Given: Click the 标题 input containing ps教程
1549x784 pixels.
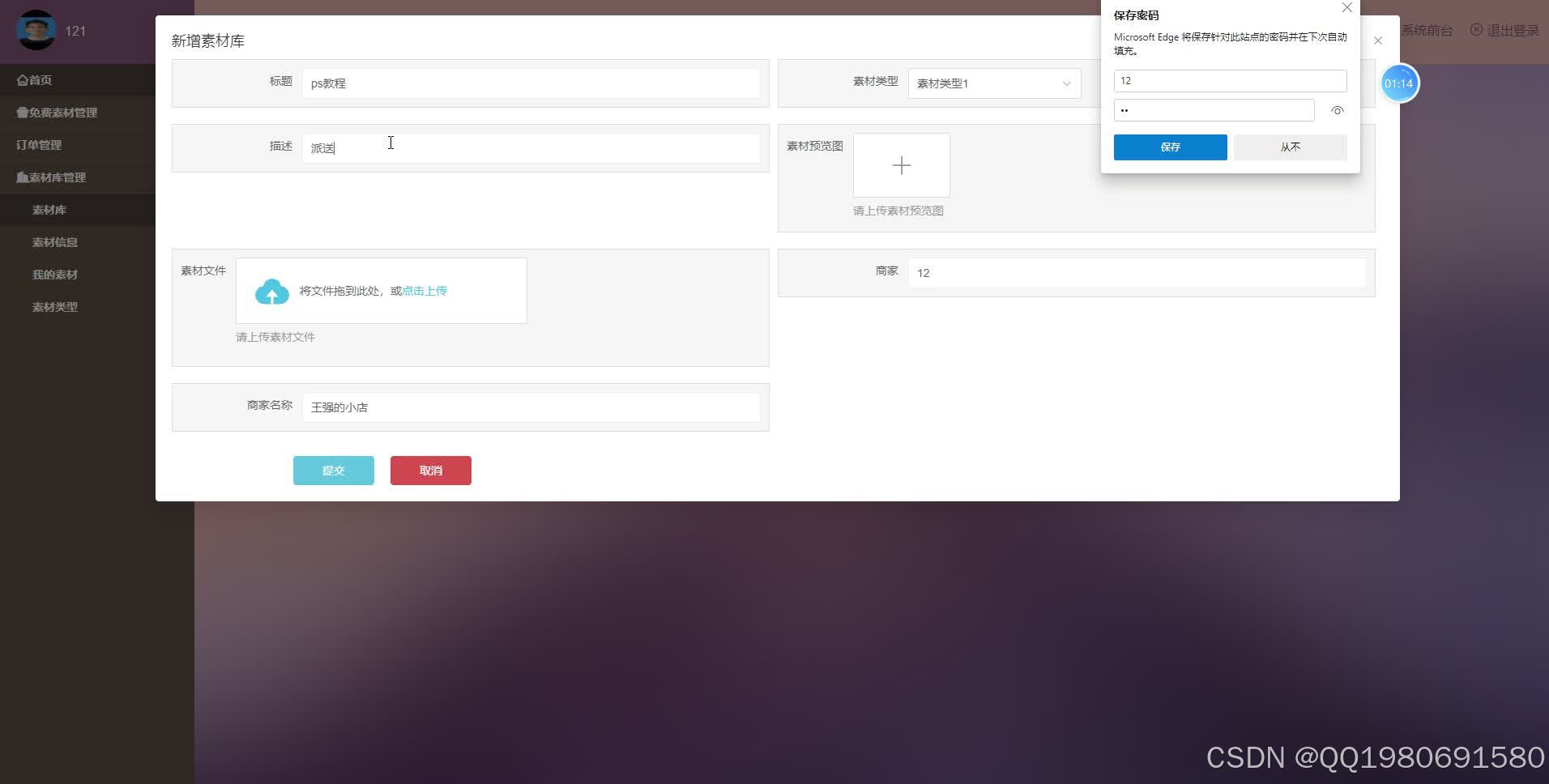Looking at the screenshot, I should [x=531, y=83].
